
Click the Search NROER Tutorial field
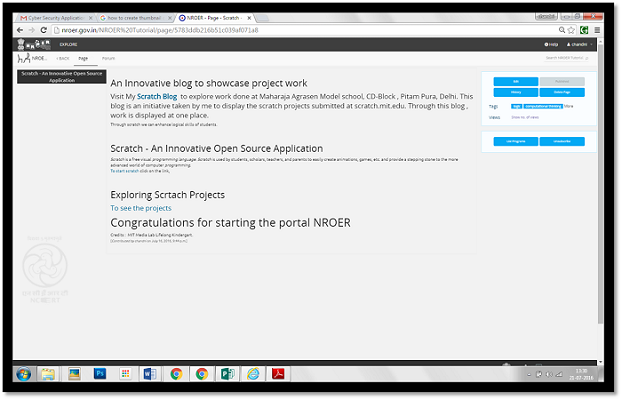click(567, 58)
